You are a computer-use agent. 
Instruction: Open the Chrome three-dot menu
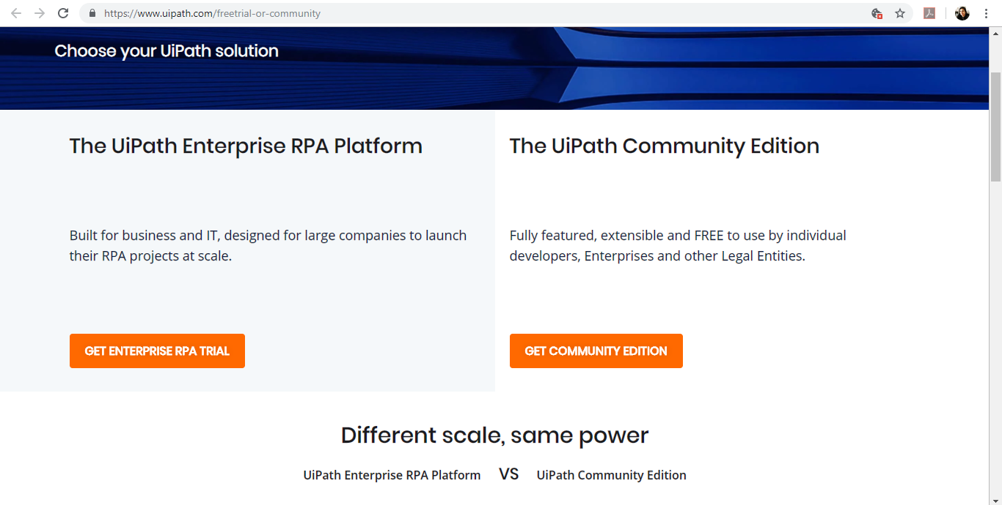(986, 13)
